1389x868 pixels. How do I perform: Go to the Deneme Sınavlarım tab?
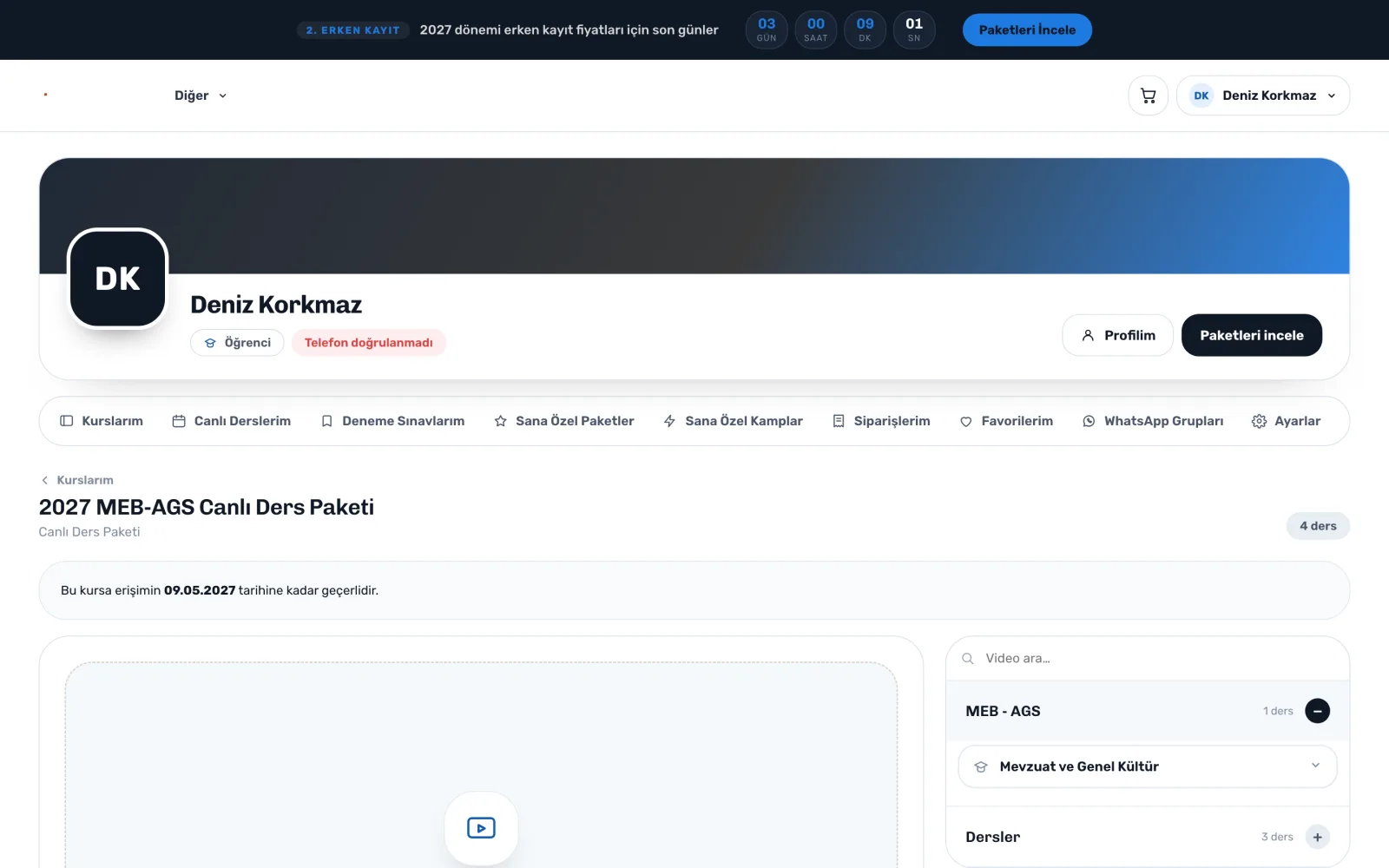(393, 421)
